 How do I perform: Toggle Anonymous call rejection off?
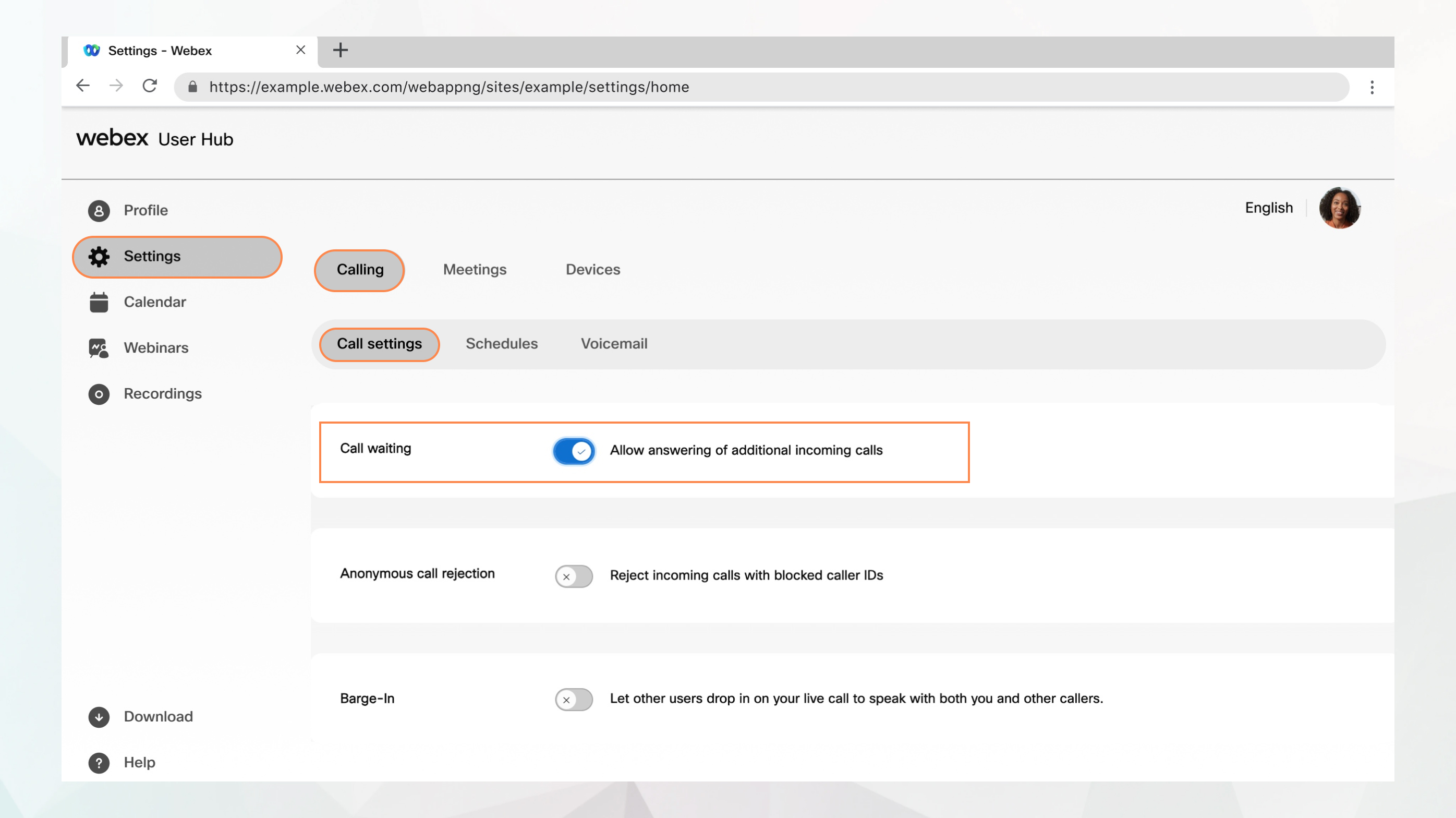tap(573, 576)
